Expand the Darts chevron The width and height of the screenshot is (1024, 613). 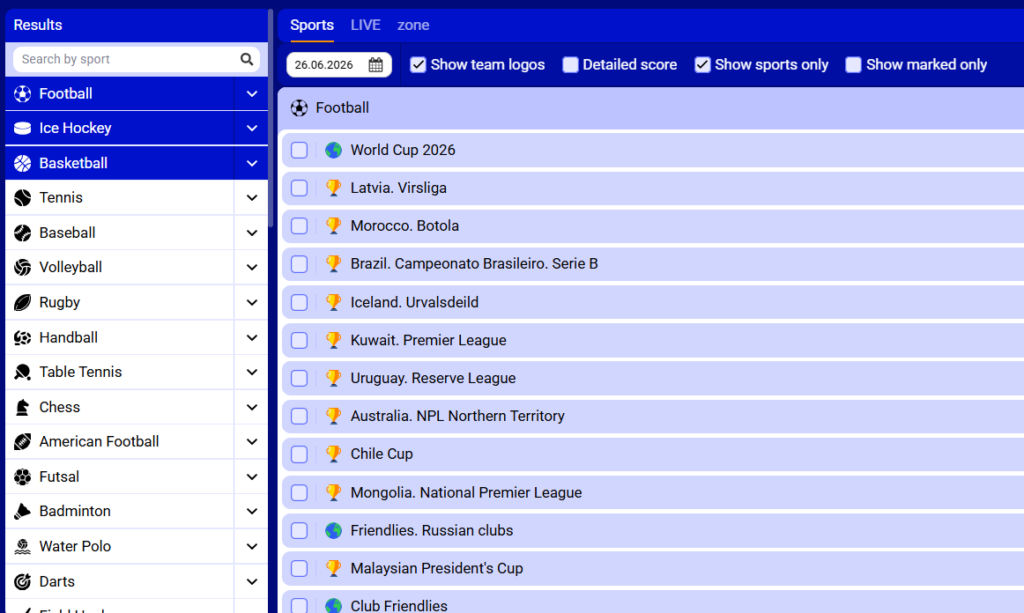pos(251,582)
